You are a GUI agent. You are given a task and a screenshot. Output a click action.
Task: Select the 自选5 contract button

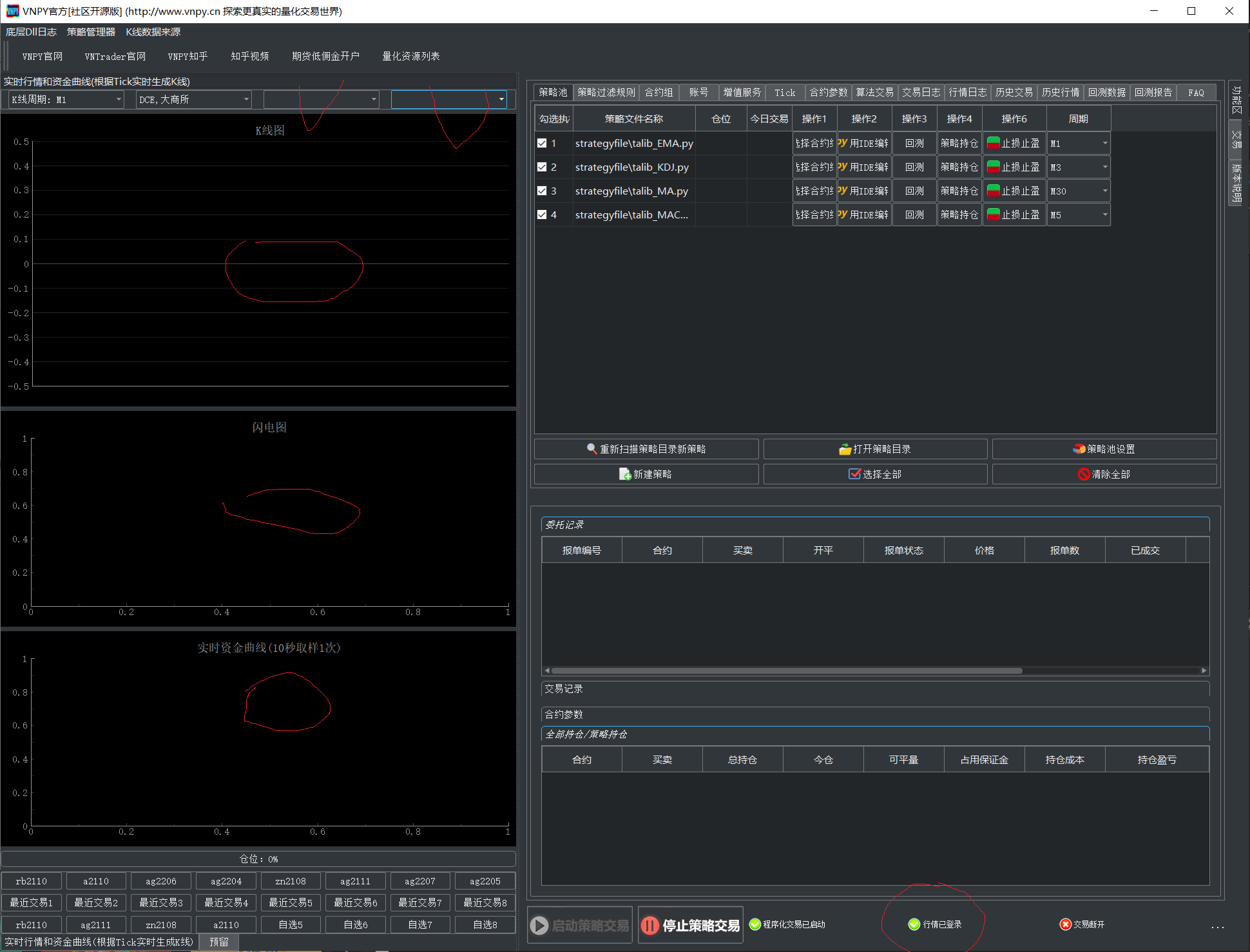291,924
